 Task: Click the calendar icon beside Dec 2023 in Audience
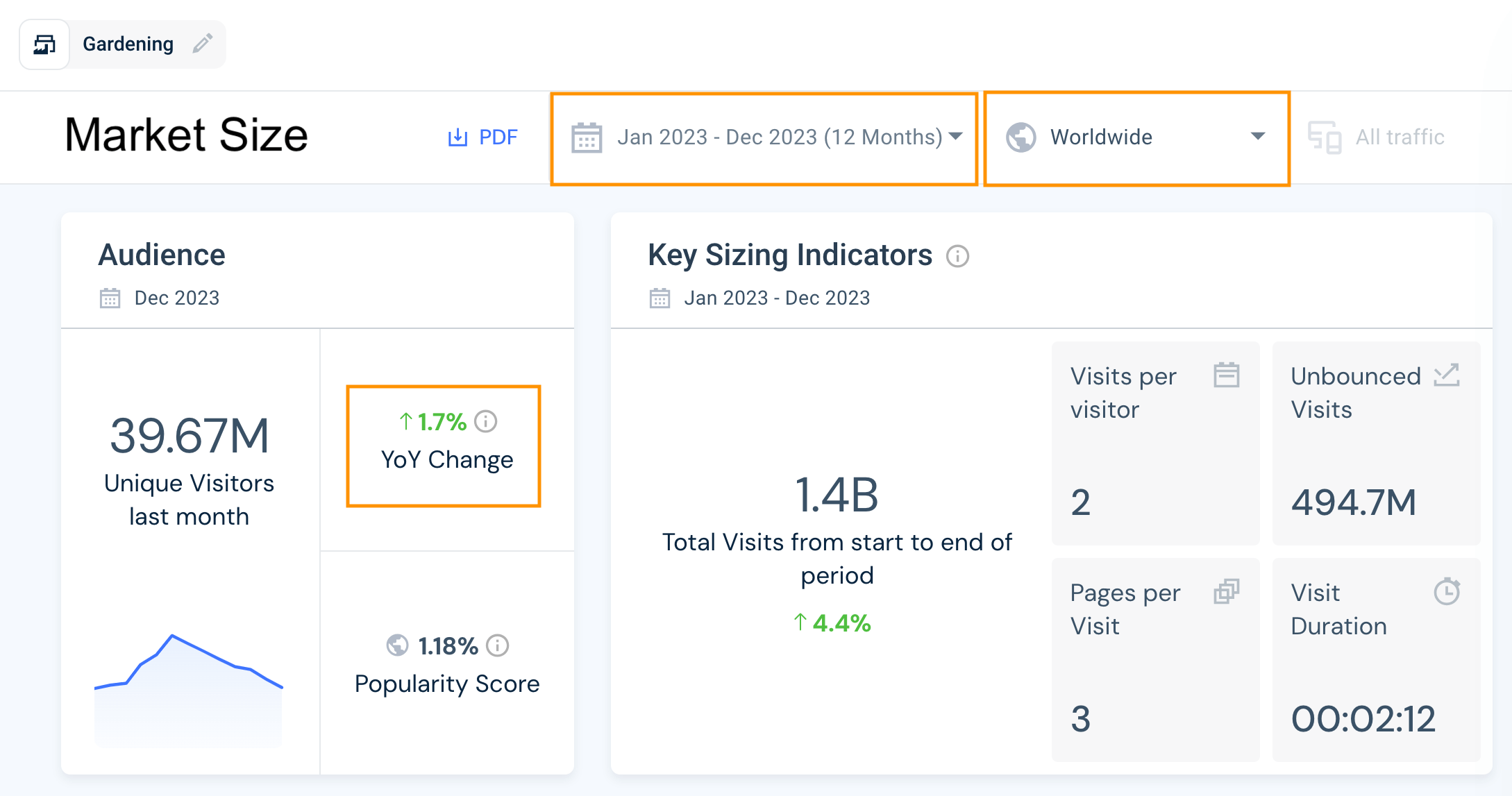click(x=110, y=297)
